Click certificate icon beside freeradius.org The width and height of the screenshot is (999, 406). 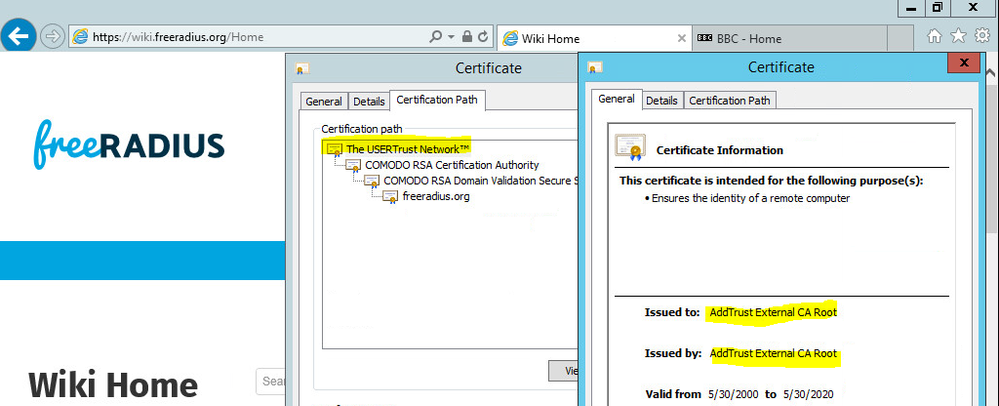coord(391,196)
